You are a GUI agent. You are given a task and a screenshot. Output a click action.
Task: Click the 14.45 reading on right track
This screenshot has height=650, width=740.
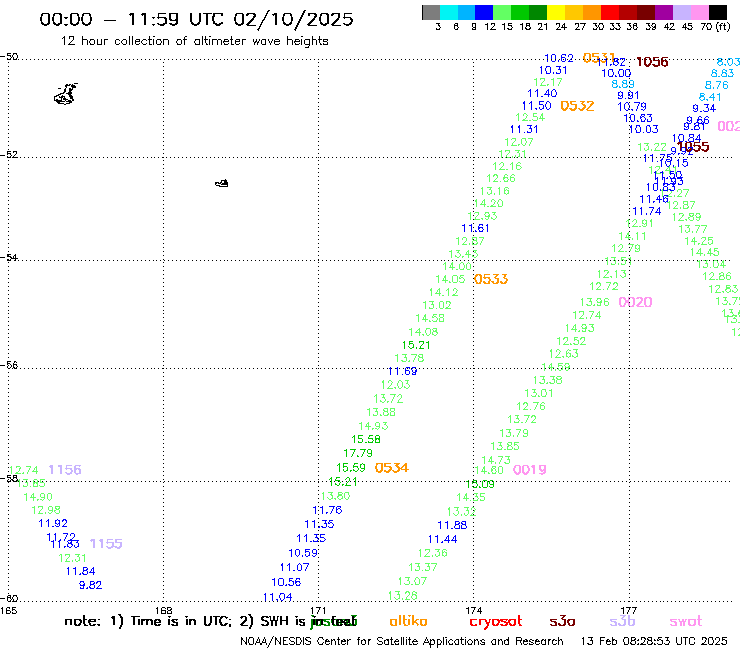coord(705,253)
